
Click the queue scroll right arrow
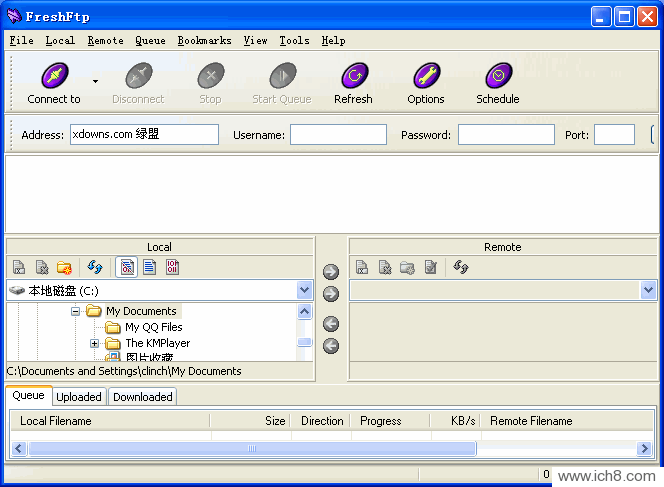point(644,448)
